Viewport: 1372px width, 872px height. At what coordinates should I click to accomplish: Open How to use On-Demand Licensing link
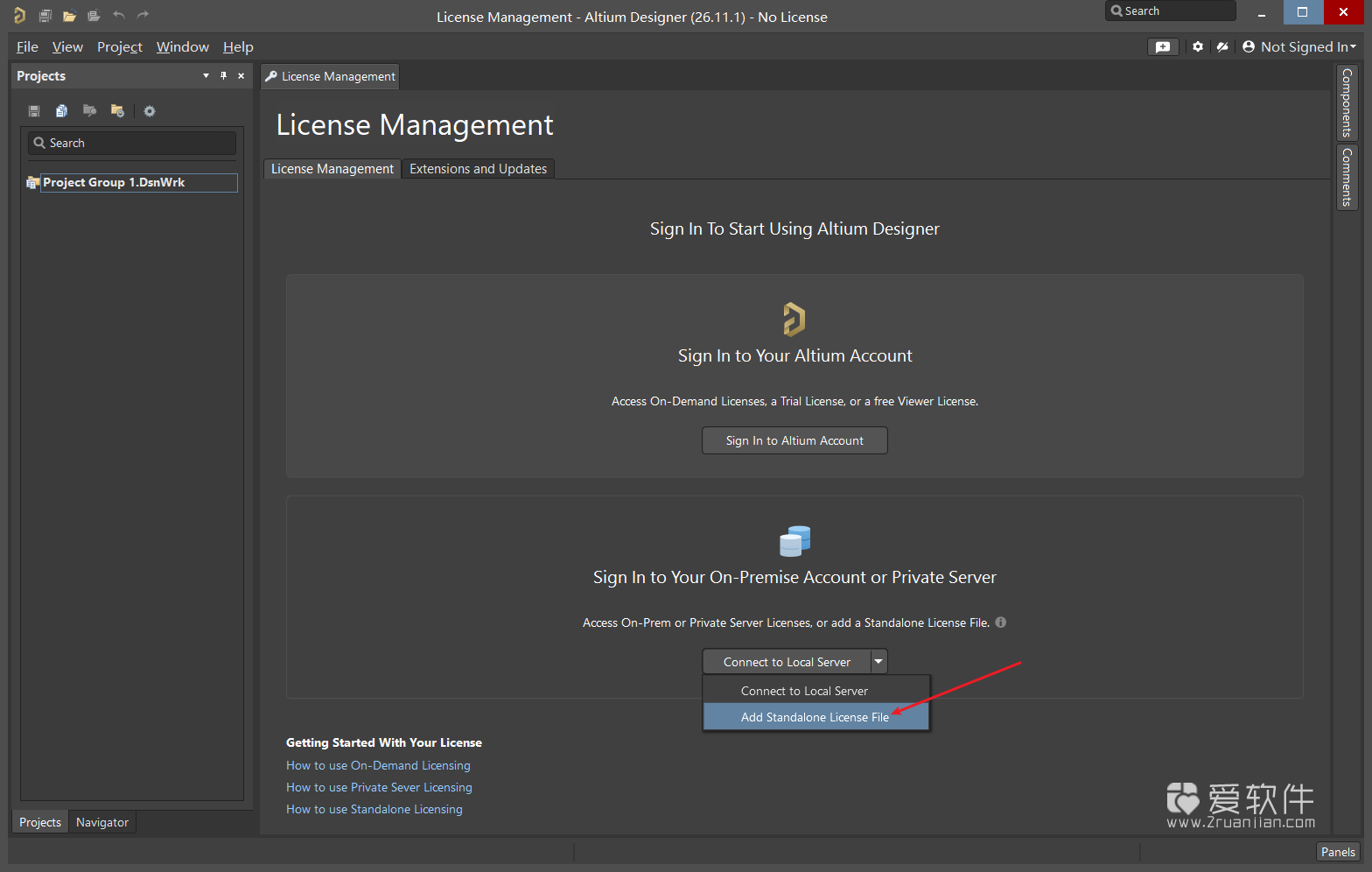click(378, 765)
